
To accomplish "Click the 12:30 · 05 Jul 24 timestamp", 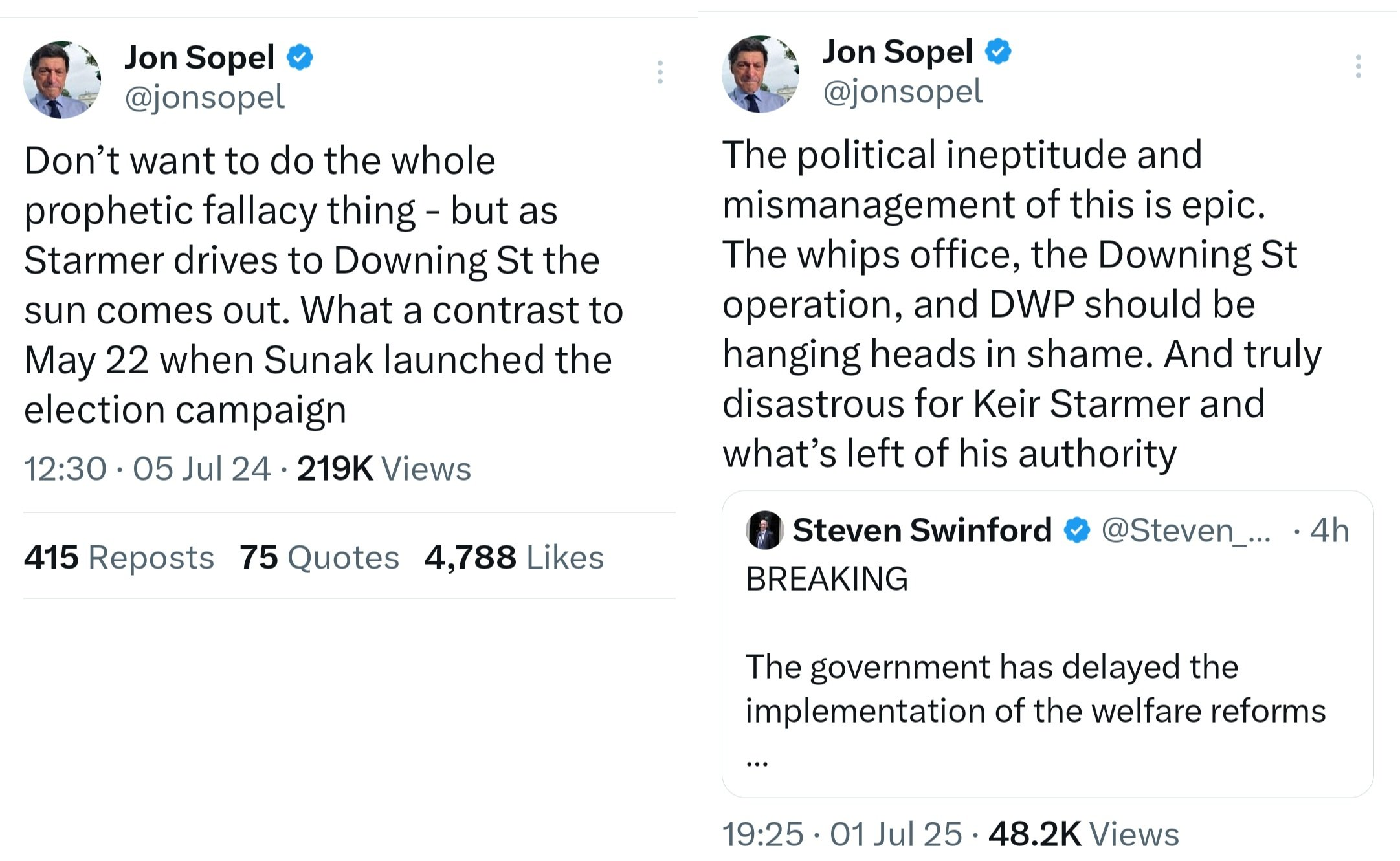I will pyautogui.click(x=146, y=468).
